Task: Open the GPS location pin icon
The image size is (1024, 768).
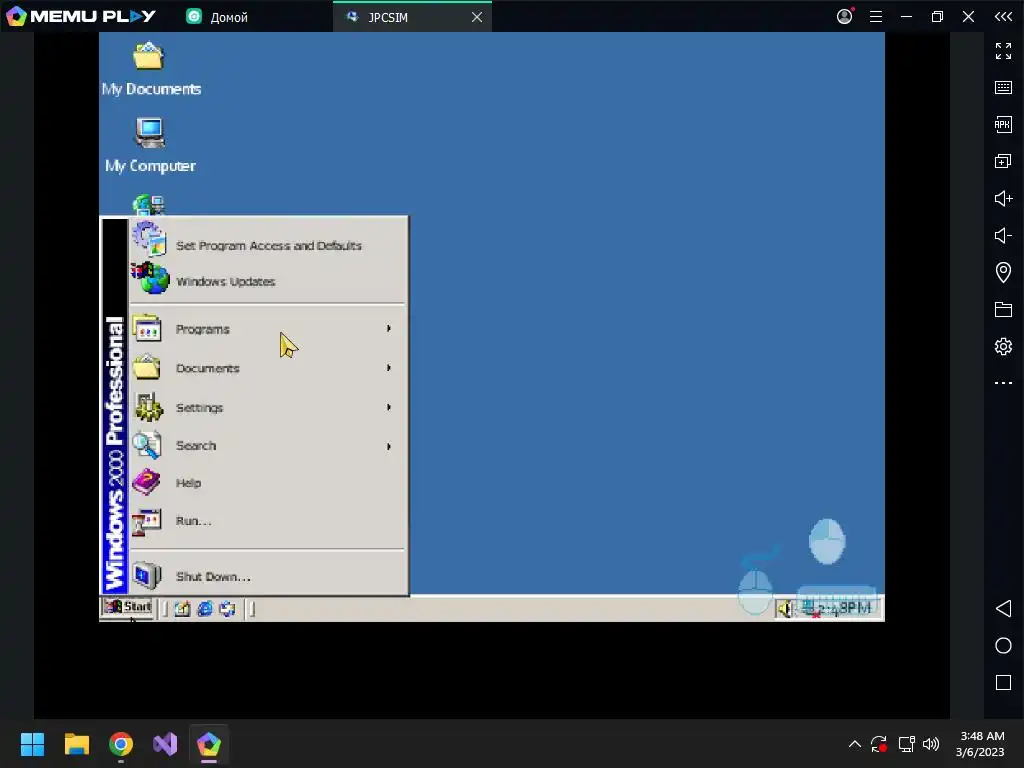Action: click(1003, 272)
